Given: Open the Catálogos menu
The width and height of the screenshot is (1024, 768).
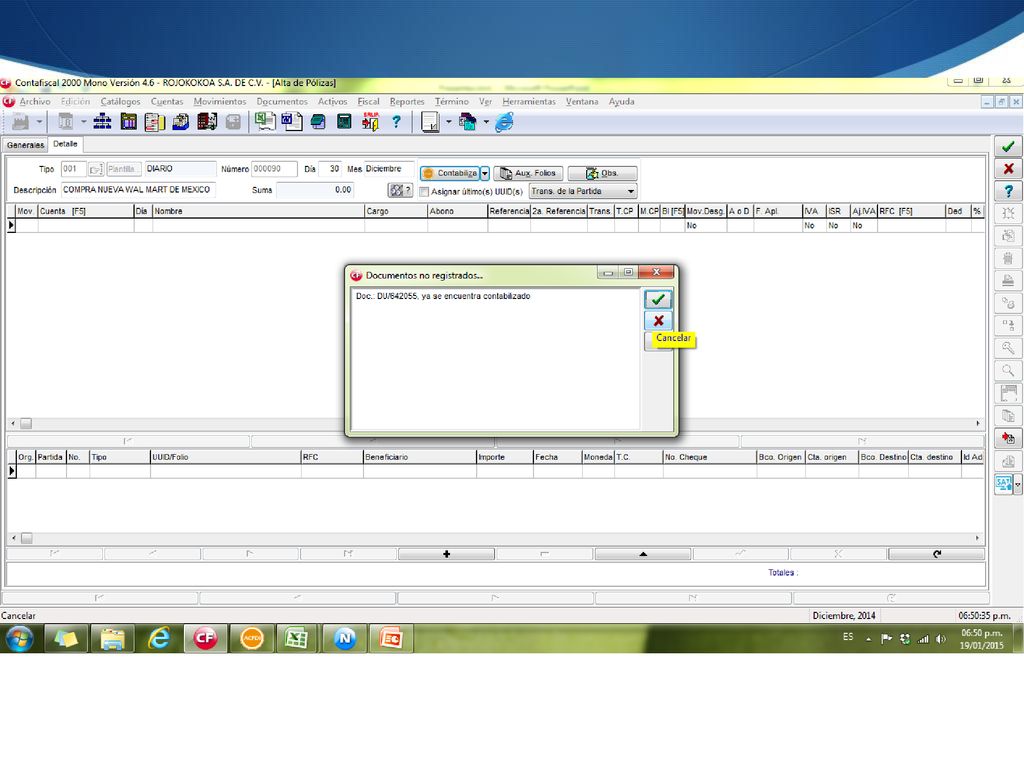Looking at the screenshot, I should (120, 102).
